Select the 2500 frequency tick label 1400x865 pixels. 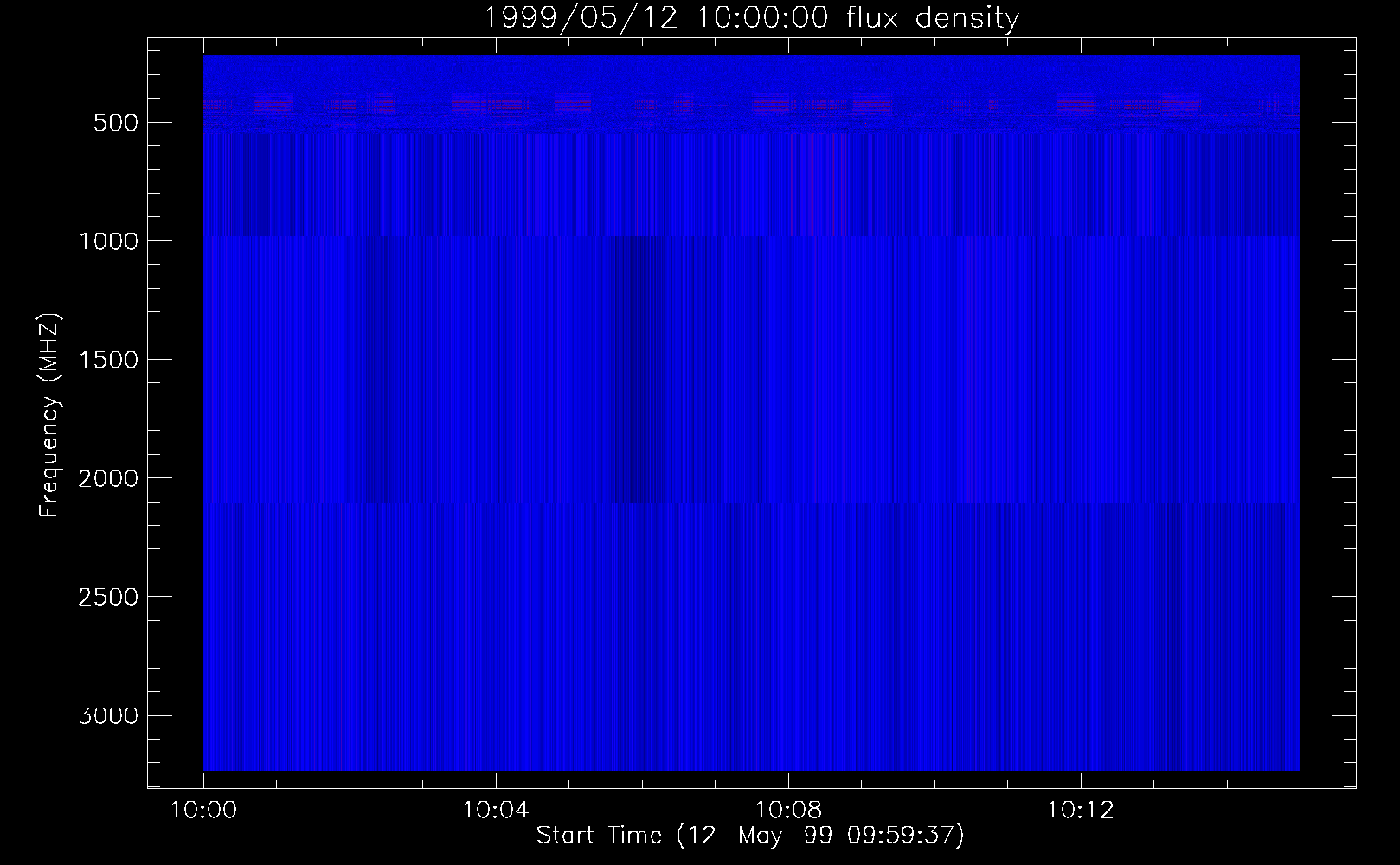(x=108, y=597)
